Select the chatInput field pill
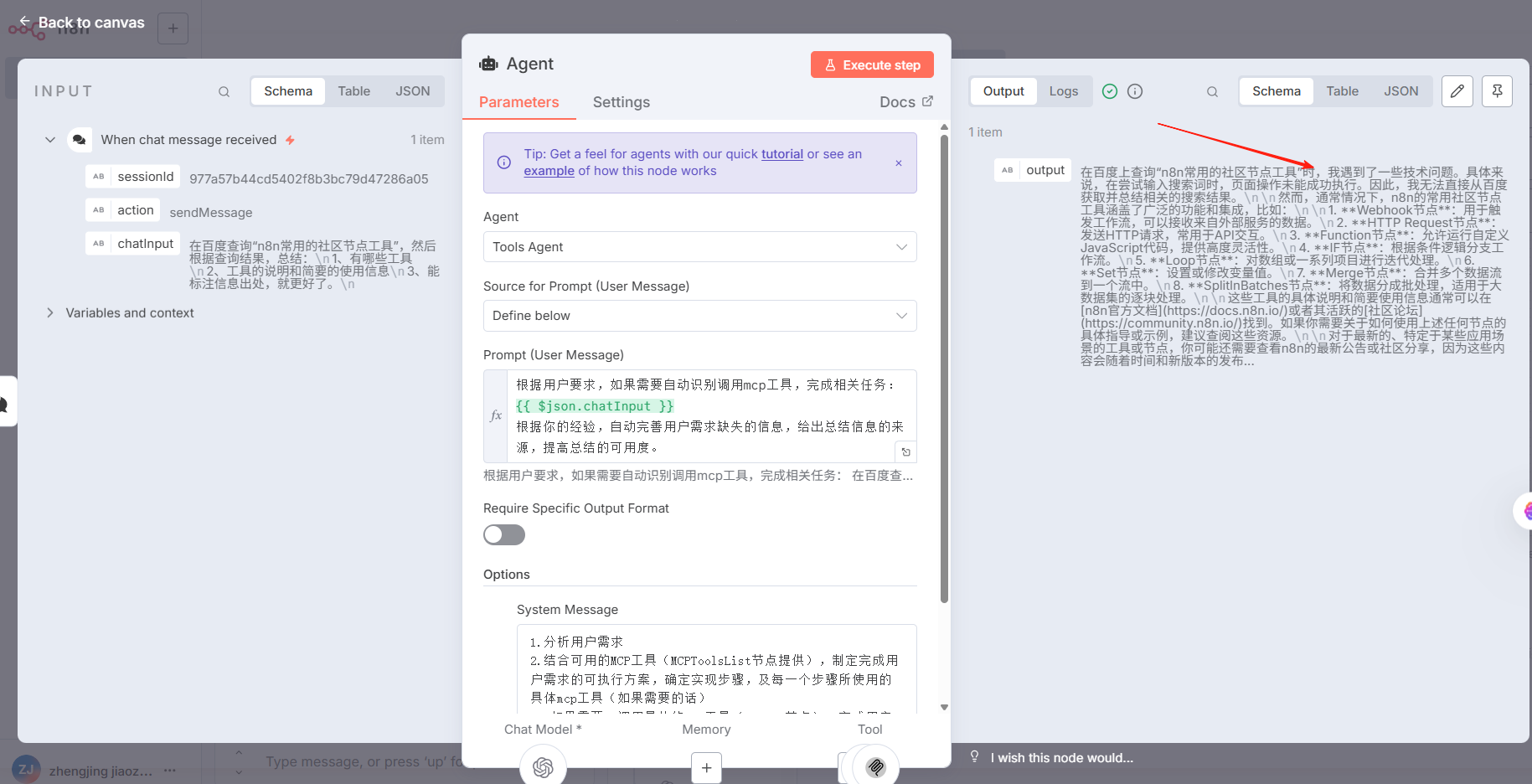The height and width of the screenshot is (784, 1532). [x=133, y=244]
